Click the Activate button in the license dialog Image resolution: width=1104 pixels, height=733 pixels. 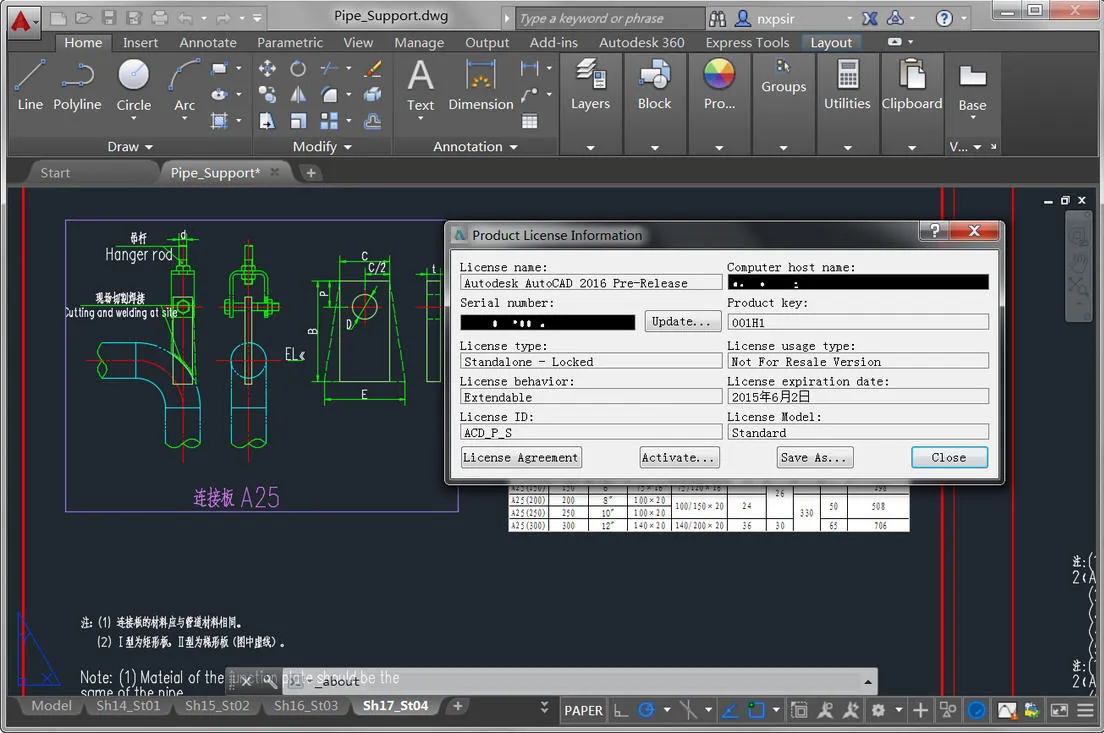point(679,457)
